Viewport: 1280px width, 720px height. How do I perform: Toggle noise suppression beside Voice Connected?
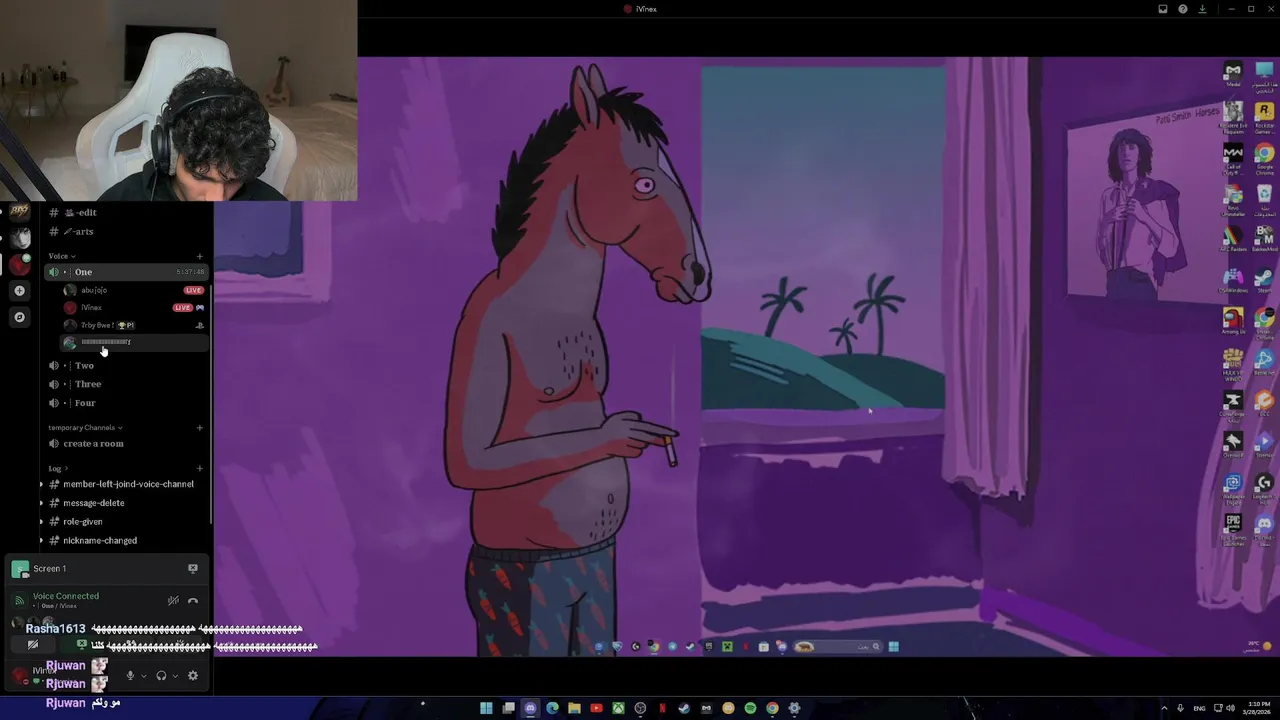[173, 600]
